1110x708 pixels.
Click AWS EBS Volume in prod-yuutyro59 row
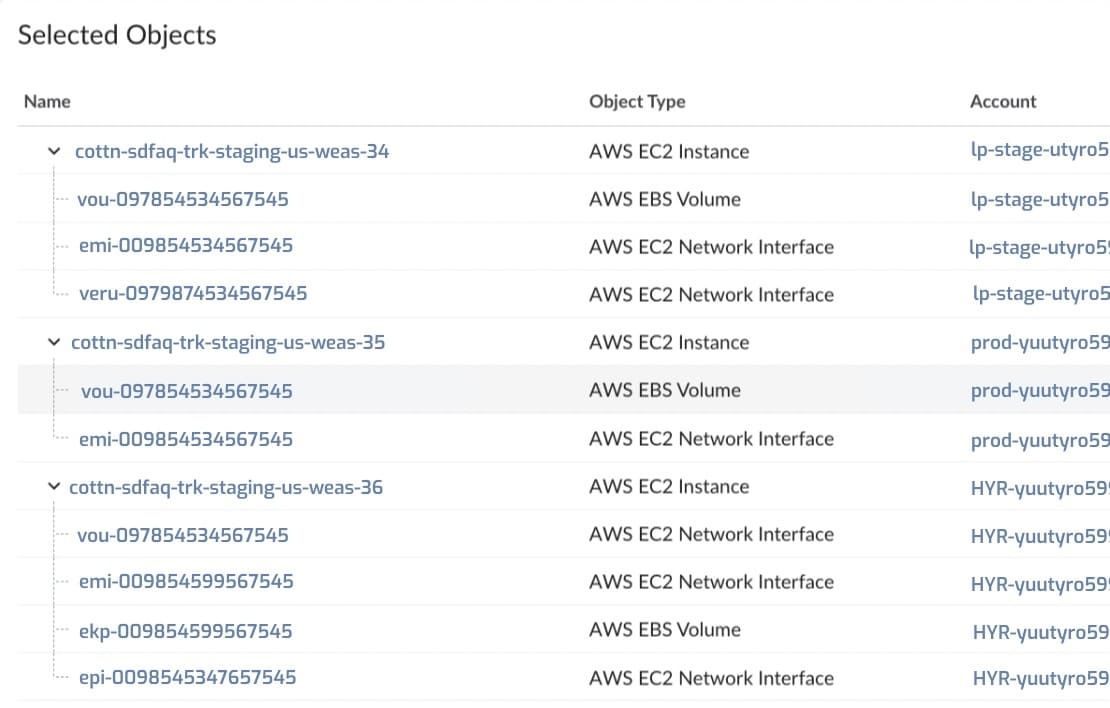pos(664,390)
